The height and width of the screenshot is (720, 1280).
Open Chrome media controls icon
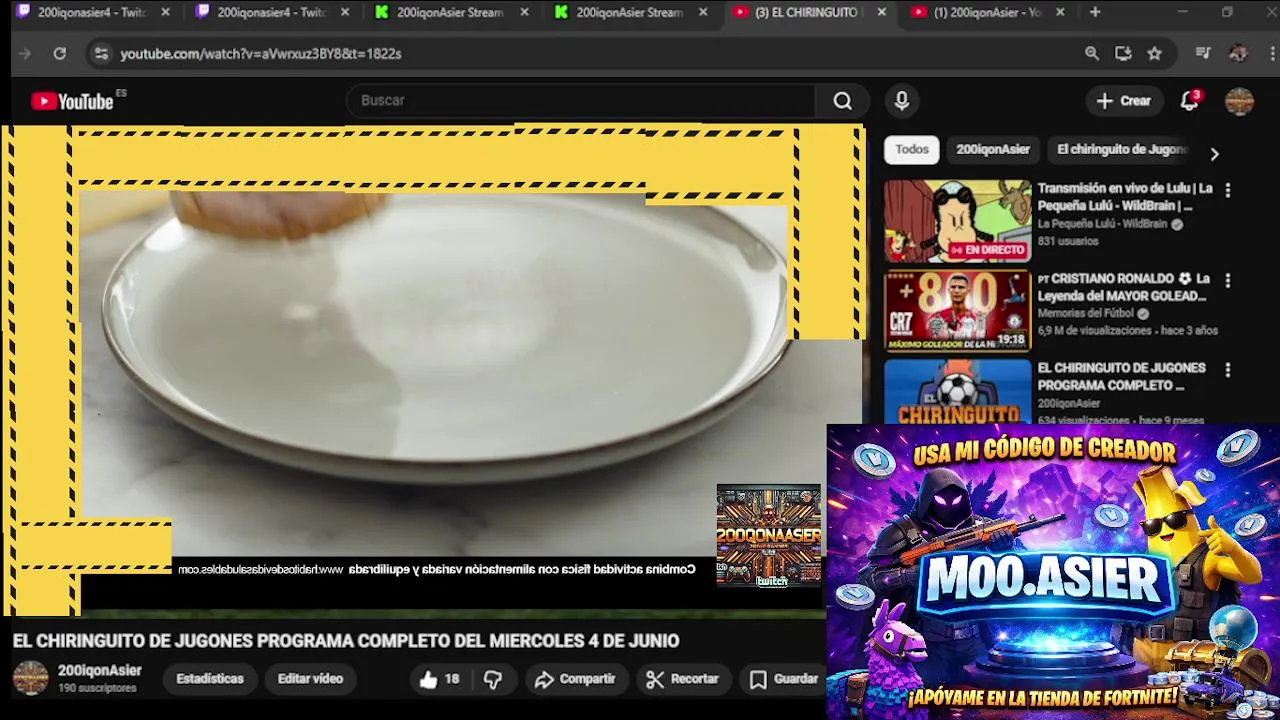pyautogui.click(x=1203, y=54)
